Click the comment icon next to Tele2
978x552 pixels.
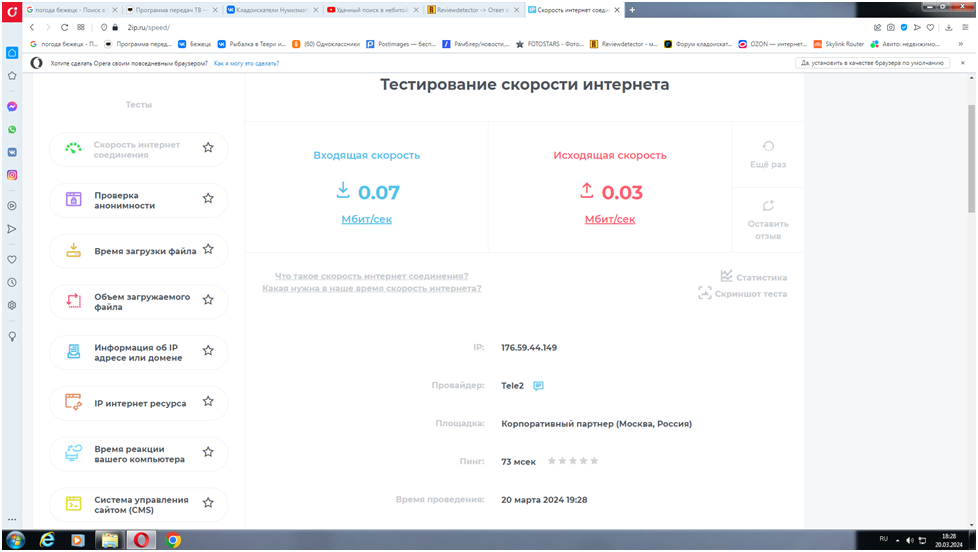[538, 386]
